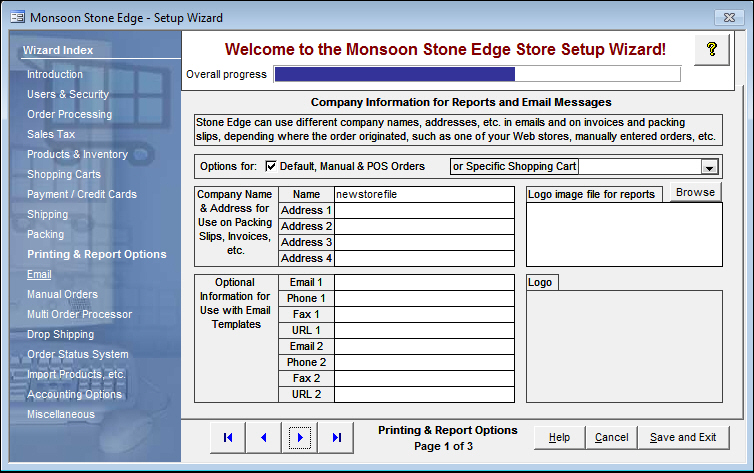
Task: Select Shopping Carts in Wizard Index
Action: [64, 174]
